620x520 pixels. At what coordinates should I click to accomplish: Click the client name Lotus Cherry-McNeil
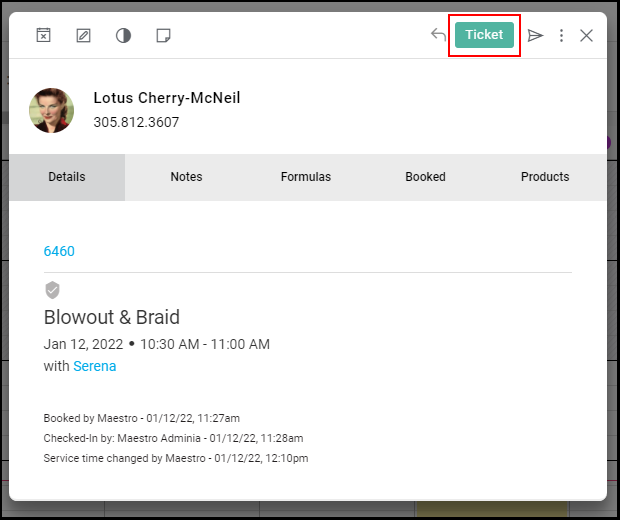(166, 98)
